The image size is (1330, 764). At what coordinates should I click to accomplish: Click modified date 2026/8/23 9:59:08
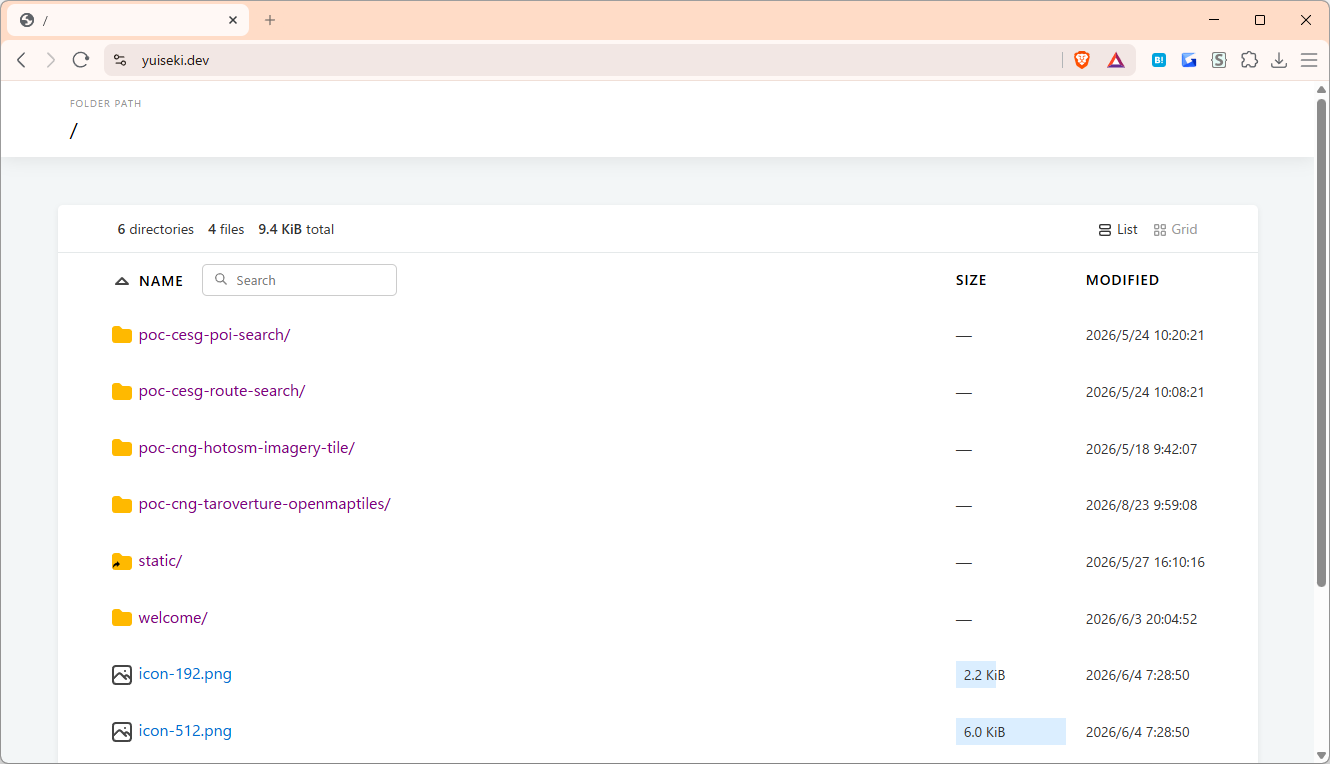pos(1141,506)
